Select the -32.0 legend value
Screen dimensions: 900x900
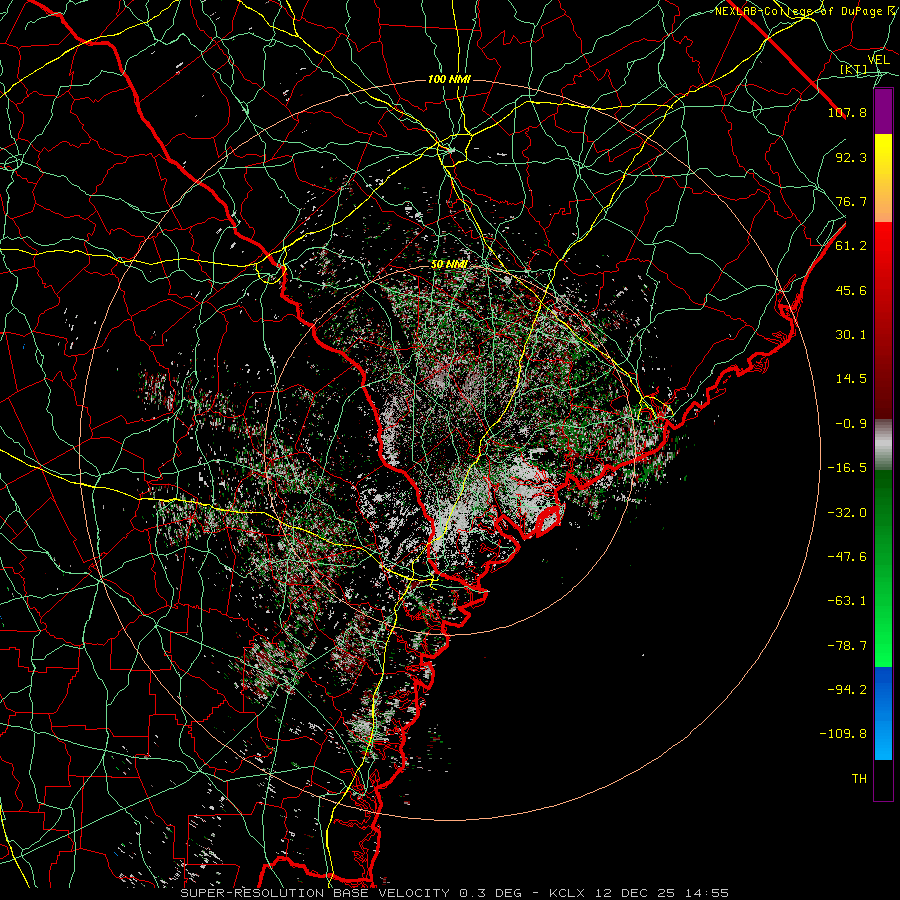click(x=847, y=513)
